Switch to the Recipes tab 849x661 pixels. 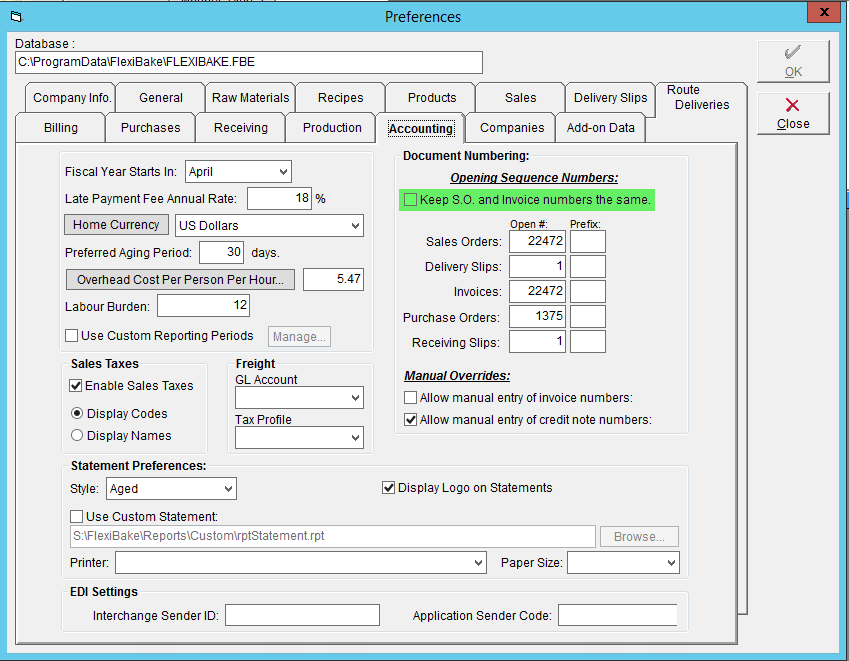[341, 98]
